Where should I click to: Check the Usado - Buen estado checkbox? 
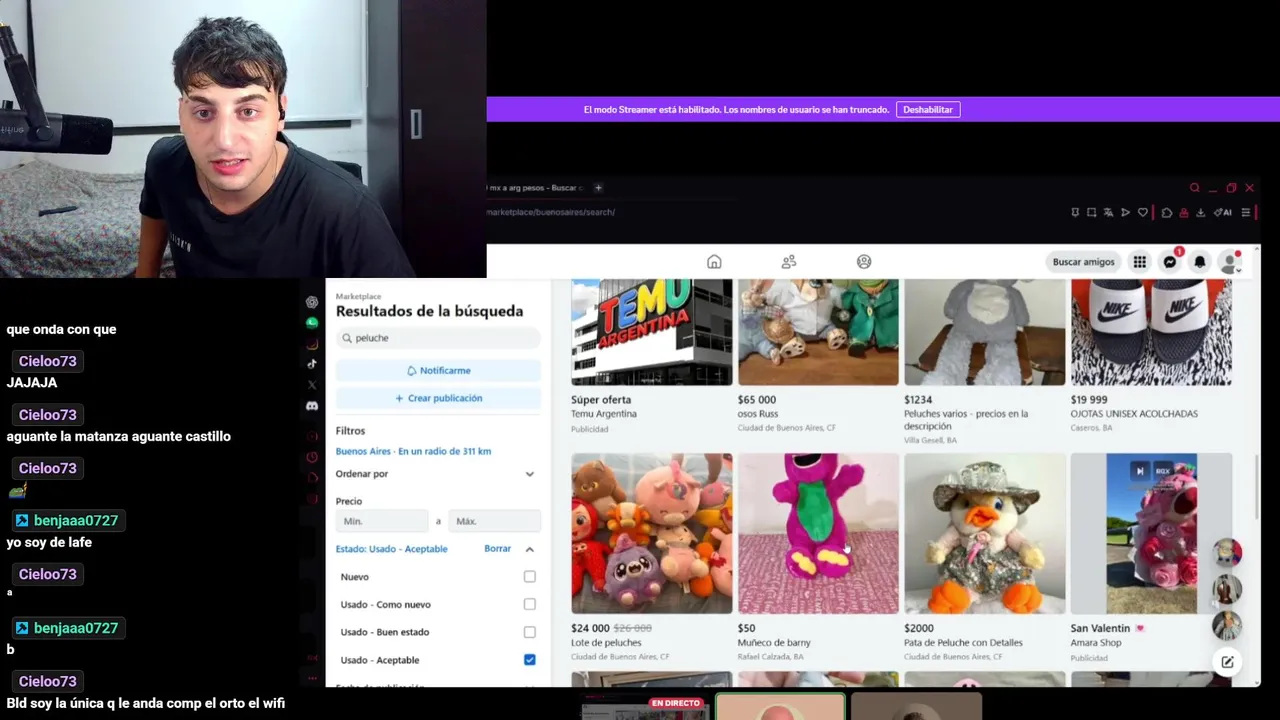(530, 632)
